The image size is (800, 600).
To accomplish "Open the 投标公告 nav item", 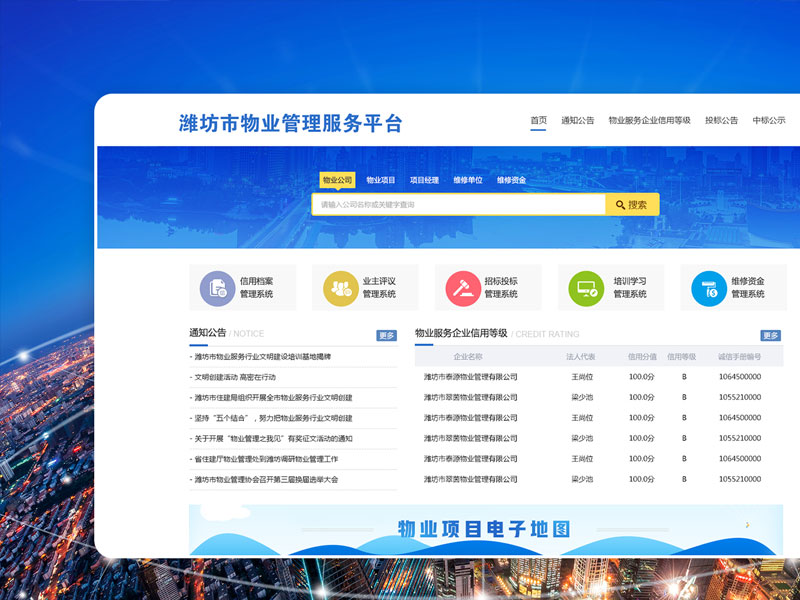I will [721, 120].
